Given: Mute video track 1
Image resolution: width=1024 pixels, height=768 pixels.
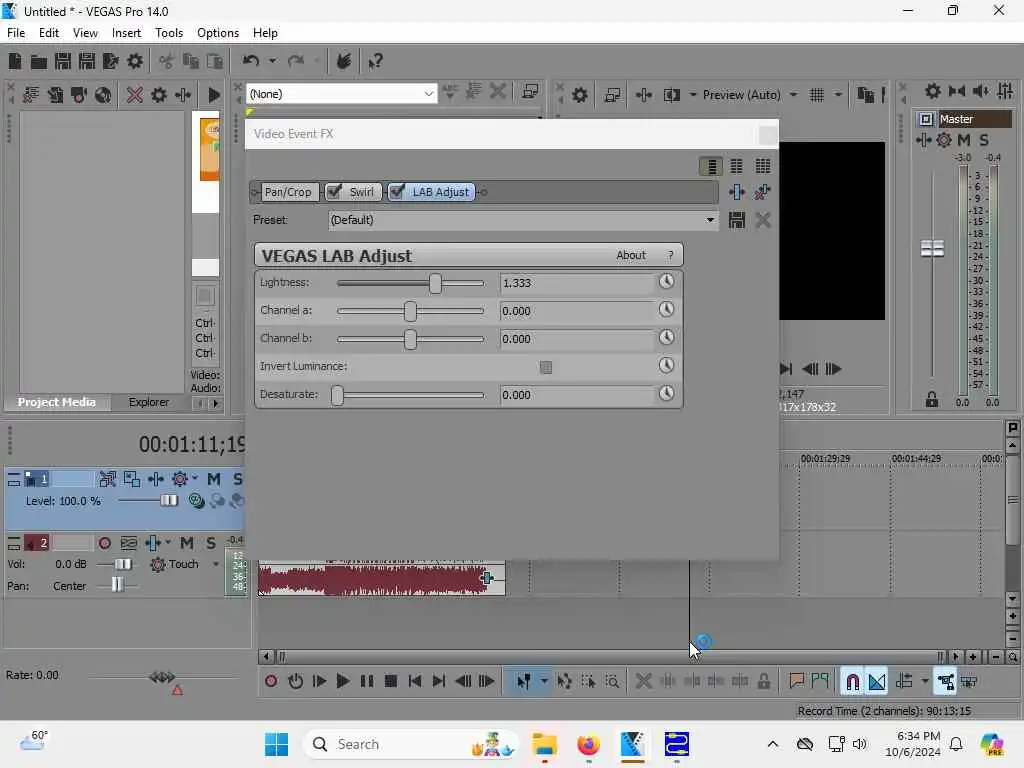Looking at the screenshot, I should 214,479.
